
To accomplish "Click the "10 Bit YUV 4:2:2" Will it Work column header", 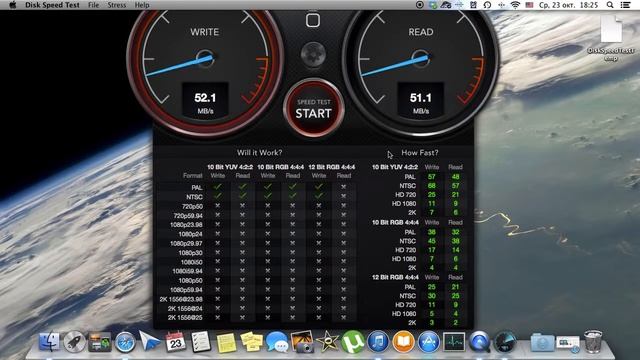I will pos(230,167).
